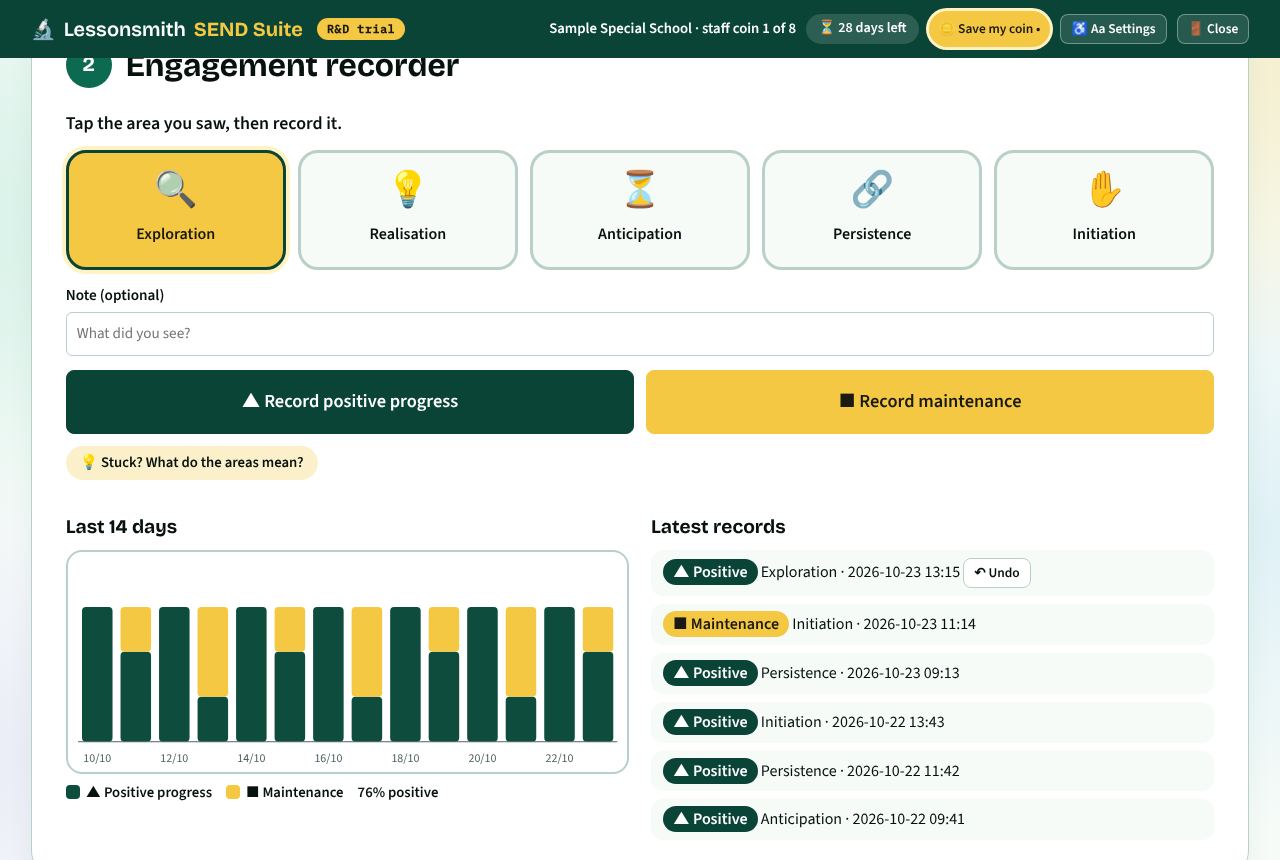This screenshot has width=1280, height=860.
Task: Click the chart bar above the 22/10 label
Action: pyautogui.click(x=560, y=674)
